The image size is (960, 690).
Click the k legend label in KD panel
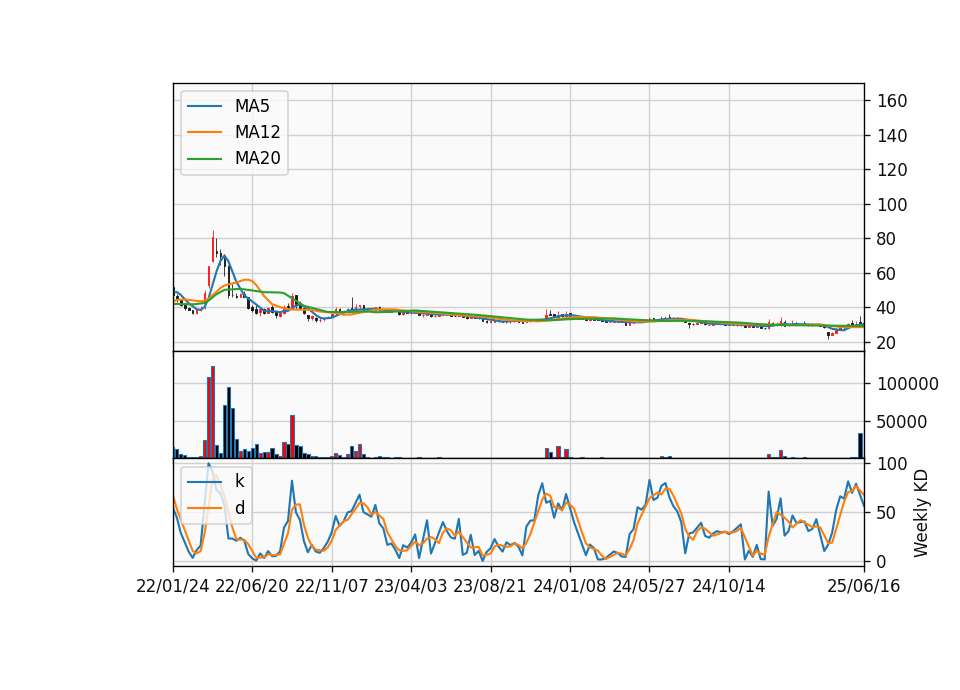[x=239, y=481]
